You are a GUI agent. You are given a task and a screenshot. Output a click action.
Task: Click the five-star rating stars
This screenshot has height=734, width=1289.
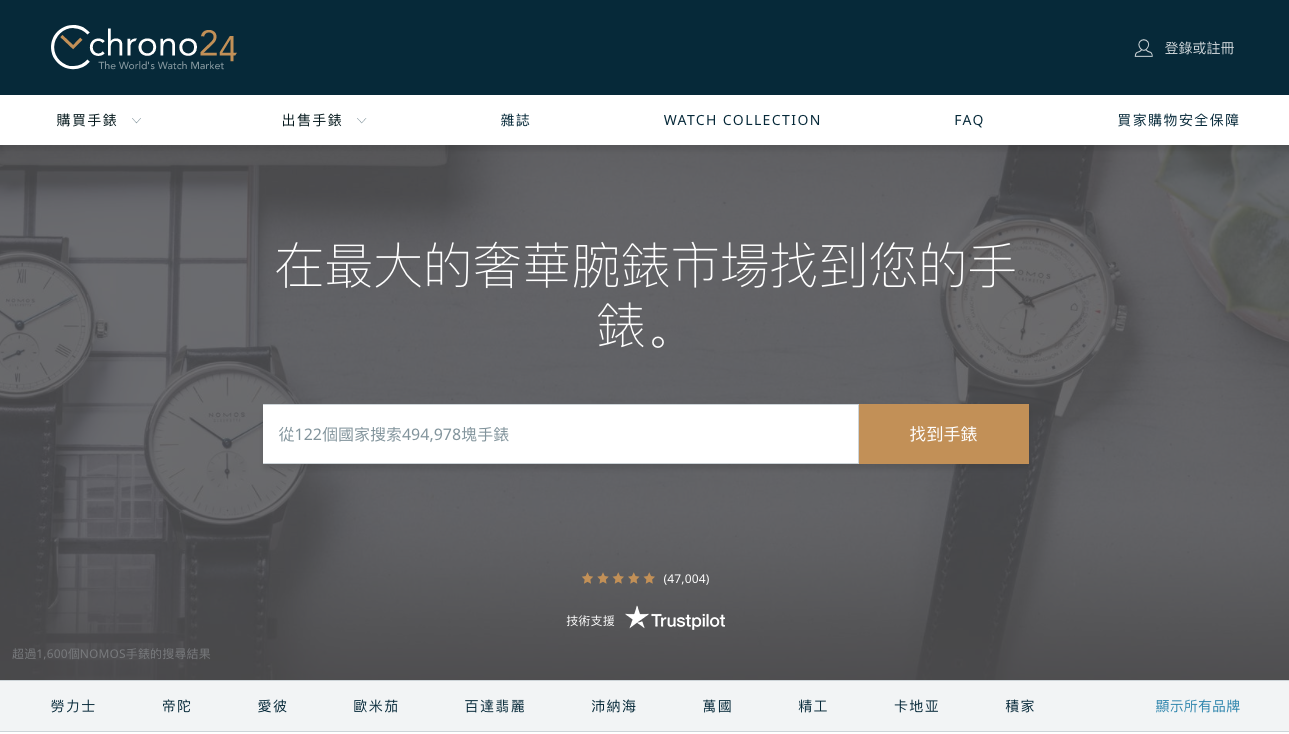tap(618, 578)
